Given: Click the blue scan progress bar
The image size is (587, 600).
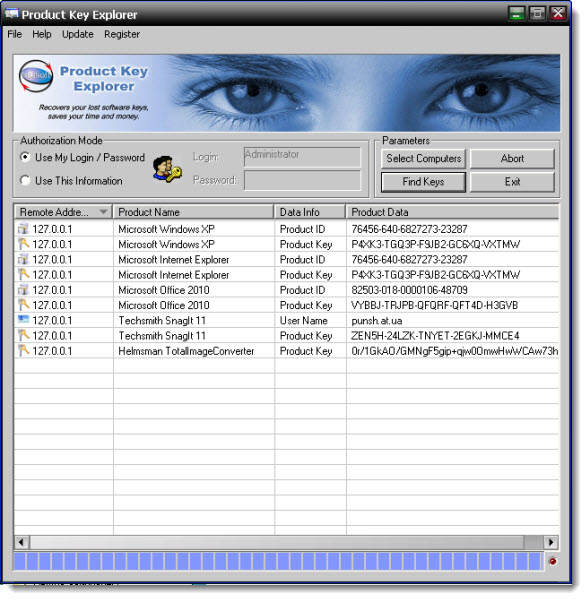Looking at the screenshot, I should 278,561.
